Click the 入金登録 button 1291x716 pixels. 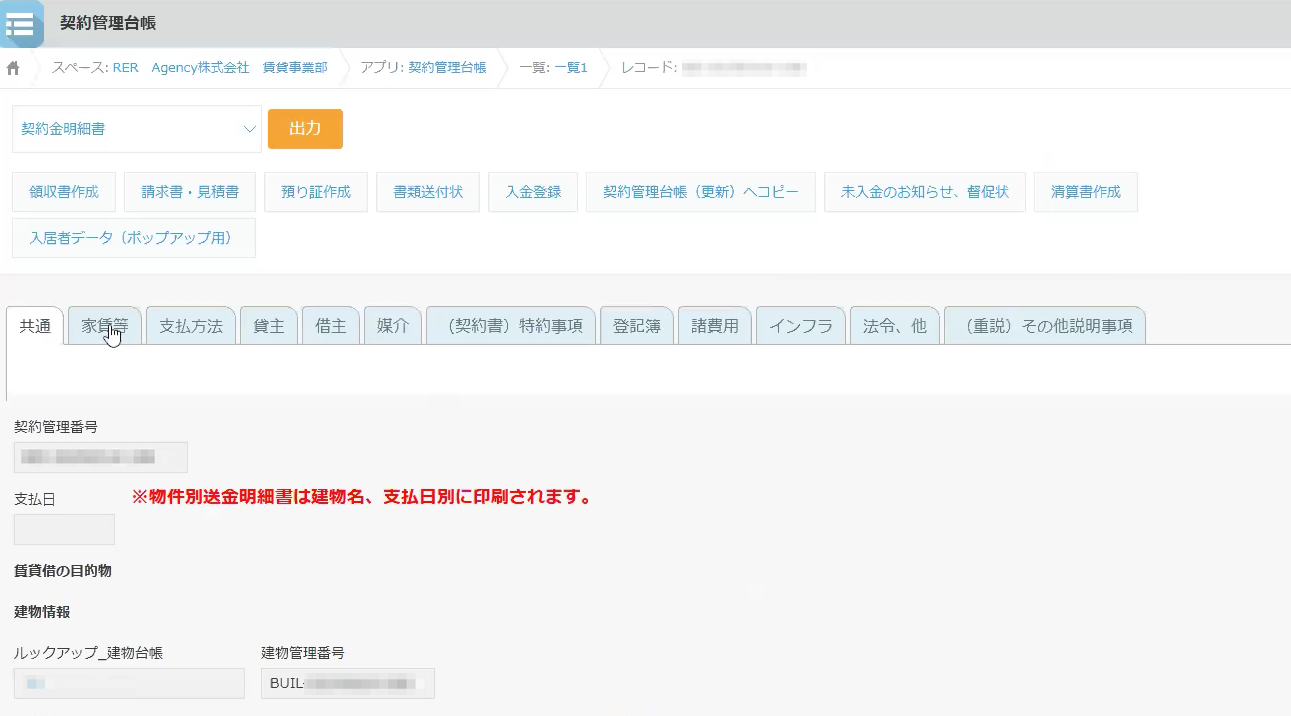point(533,192)
